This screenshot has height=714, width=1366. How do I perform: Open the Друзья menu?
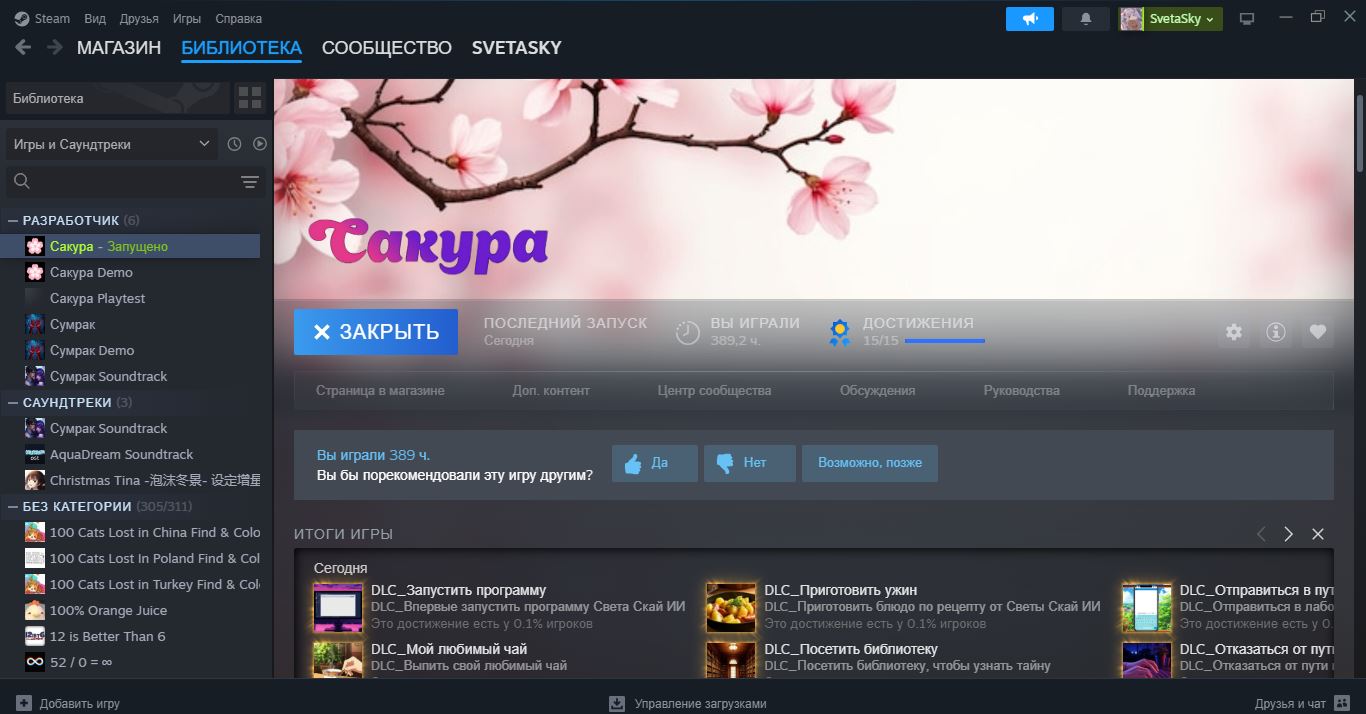tap(139, 18)
